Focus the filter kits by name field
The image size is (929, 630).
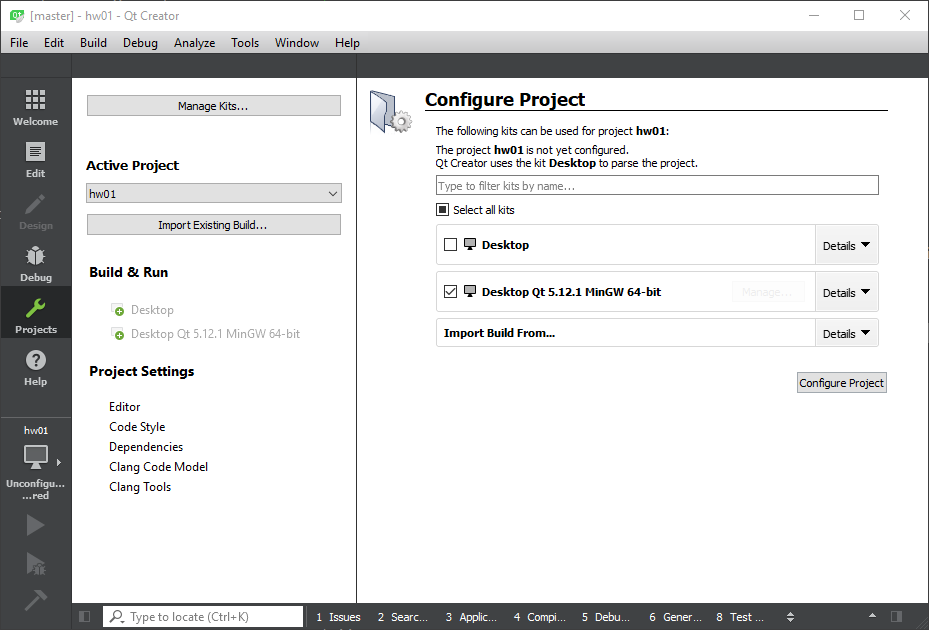pos(657,185)
